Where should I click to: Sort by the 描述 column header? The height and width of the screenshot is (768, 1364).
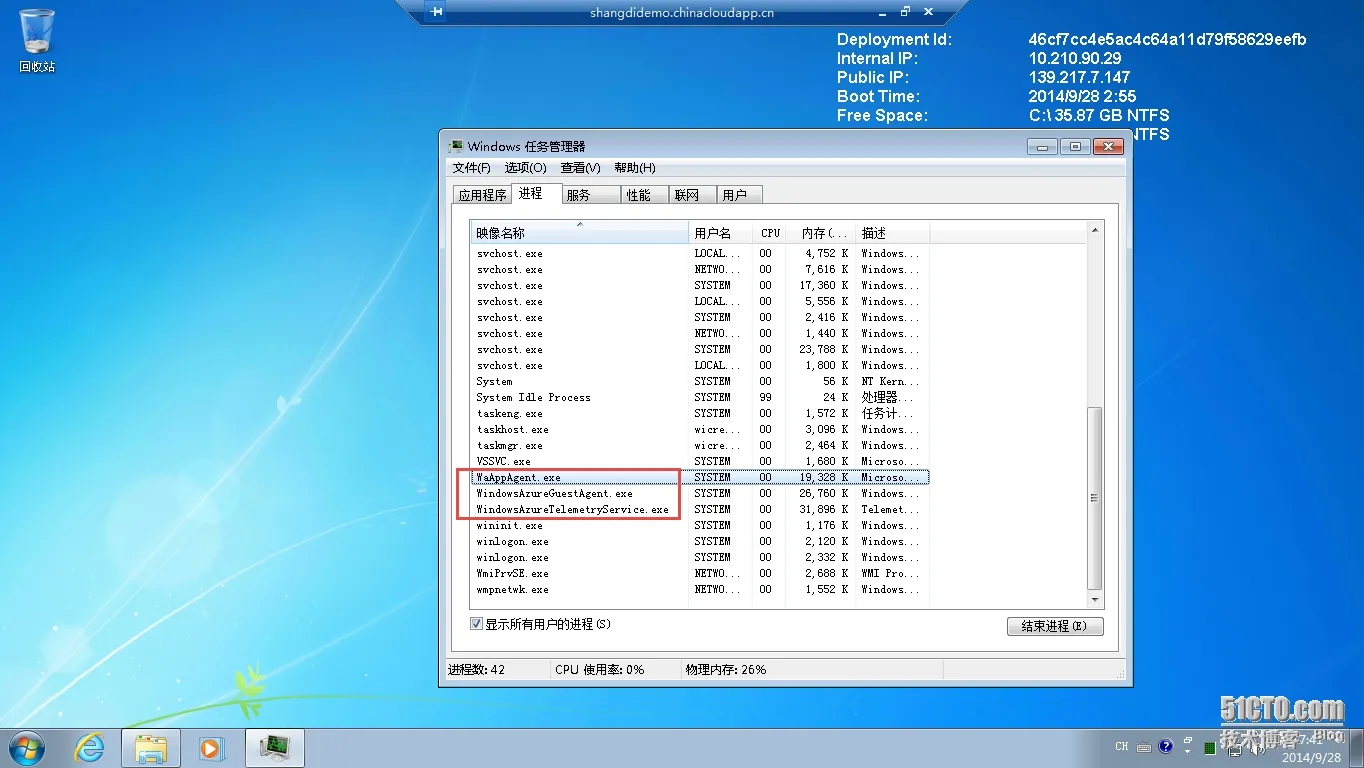tap(893, 233)
